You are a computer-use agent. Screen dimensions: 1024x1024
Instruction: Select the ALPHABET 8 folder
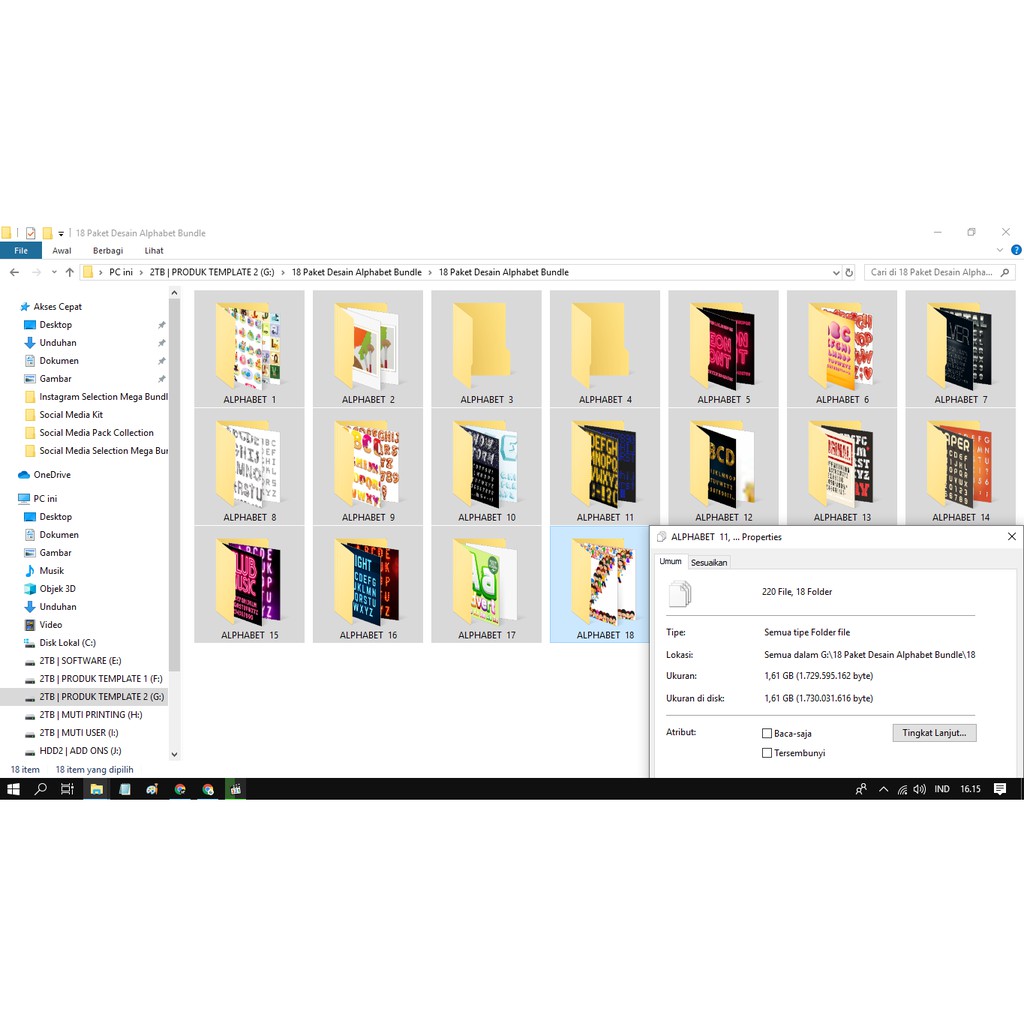pyautogui.click(x=249, y=467)
